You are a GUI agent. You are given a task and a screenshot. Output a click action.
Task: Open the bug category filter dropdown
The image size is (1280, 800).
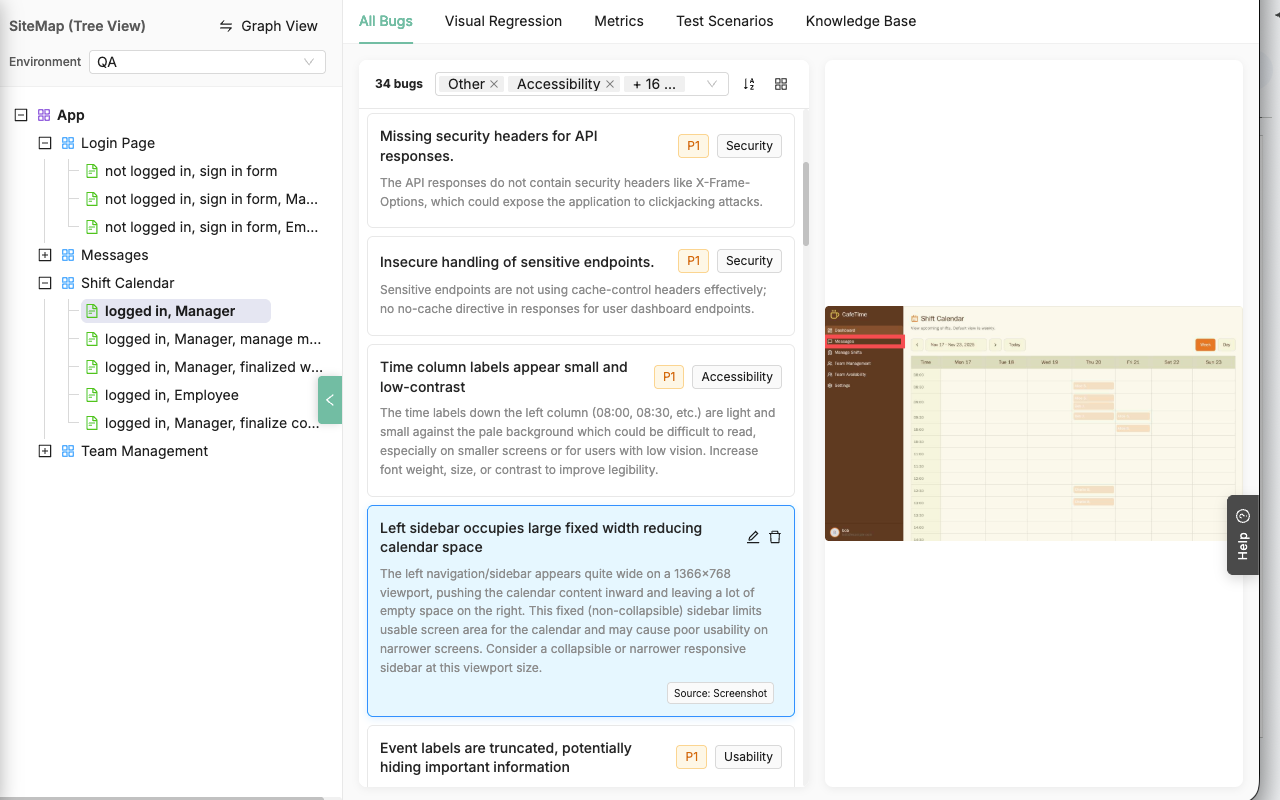712,84
